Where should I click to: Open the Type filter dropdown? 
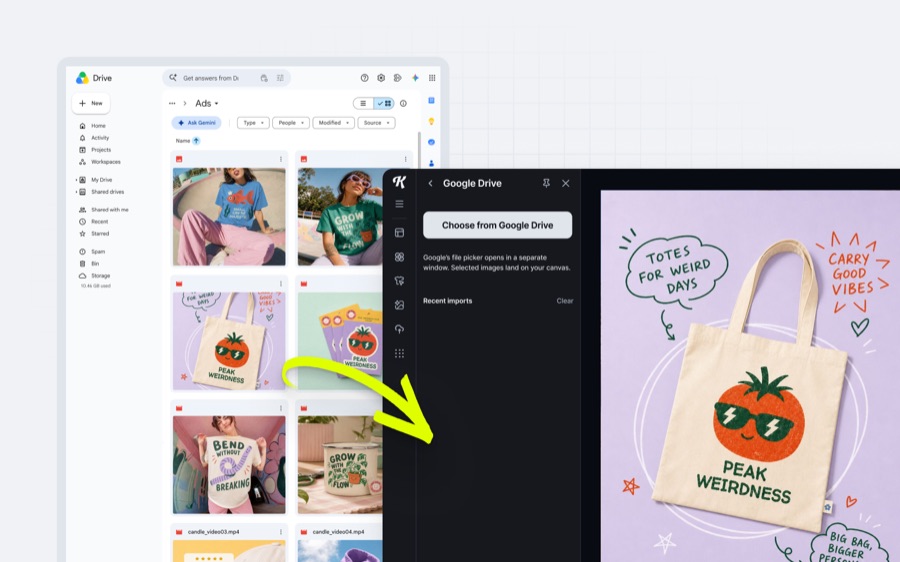point(253,123)
